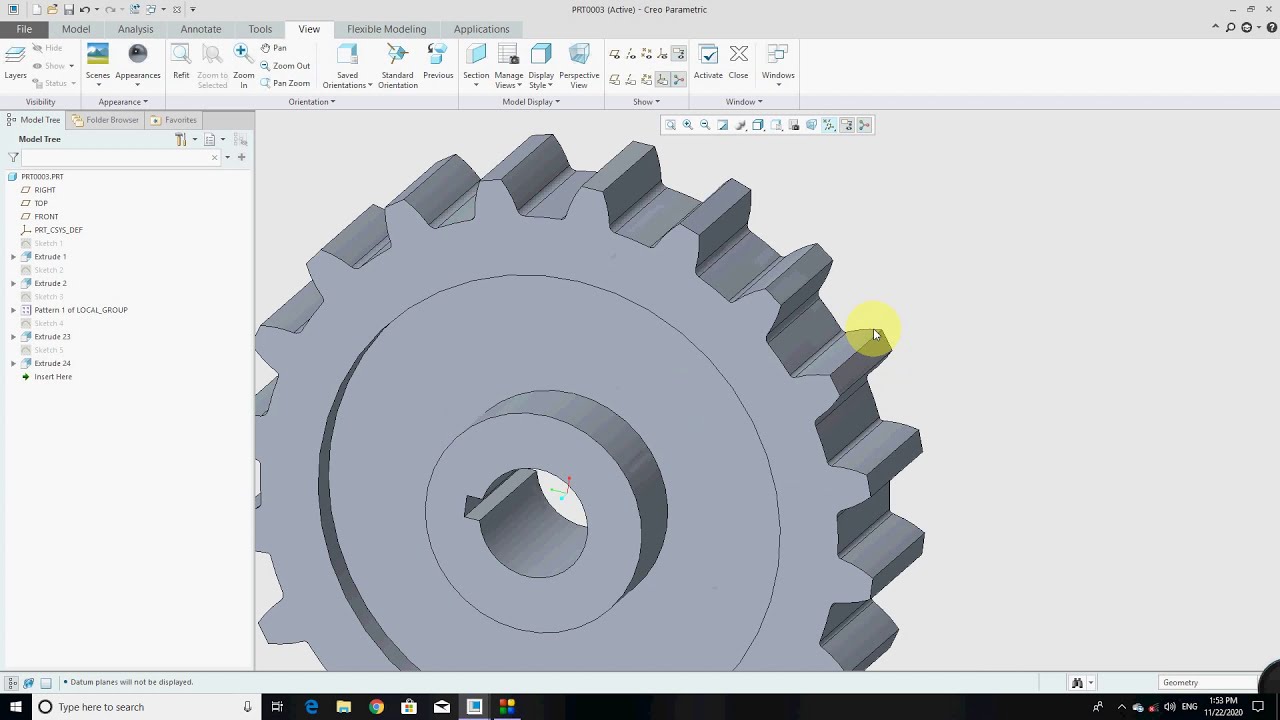Click the Zoom In ribbon button
This screenshot has height=720, width=1280.
(243, 66)
